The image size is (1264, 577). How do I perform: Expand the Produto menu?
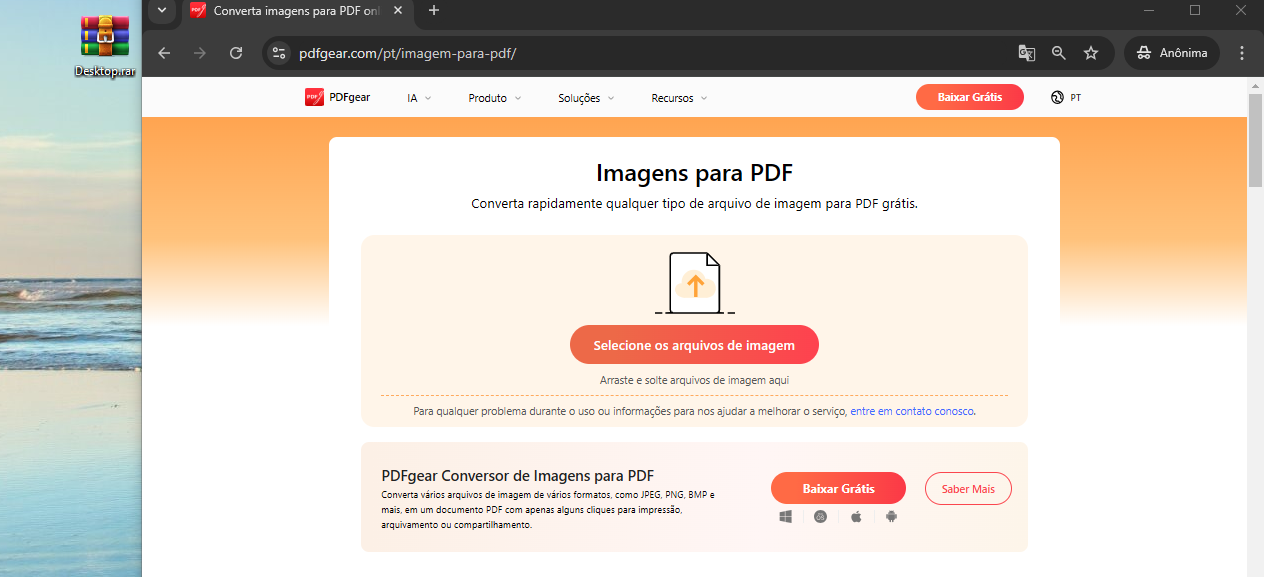click(495, 98)
